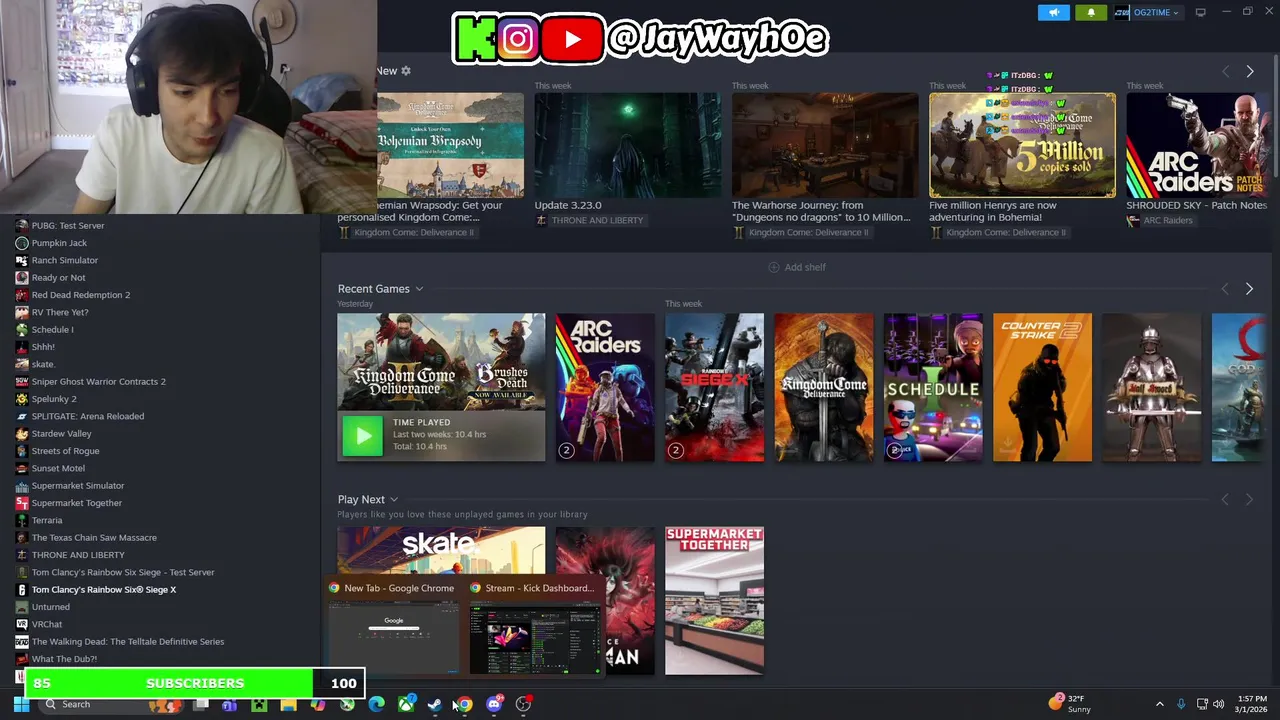Go to previous What's New page arrow
Image resolution: width=1280 pixels, height=720 pixels.
pyautogui.click(x=1225, y=72)
